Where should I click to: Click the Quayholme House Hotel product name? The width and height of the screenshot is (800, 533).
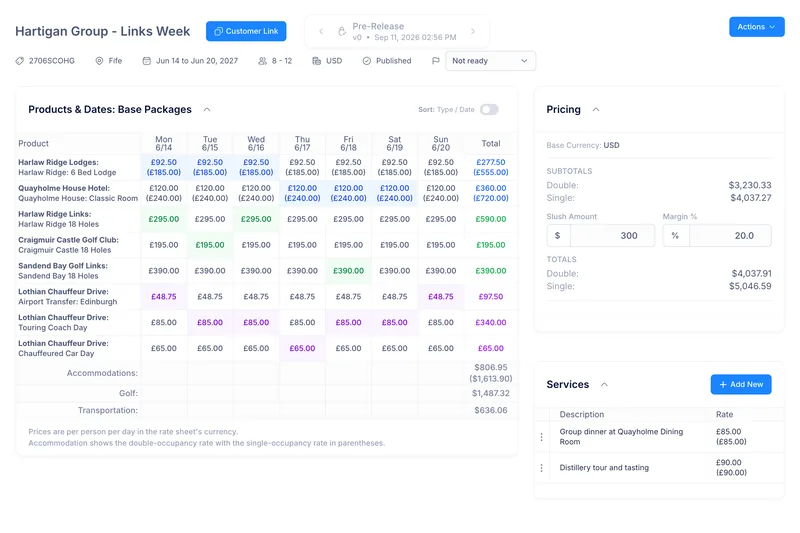coord(64,188)
